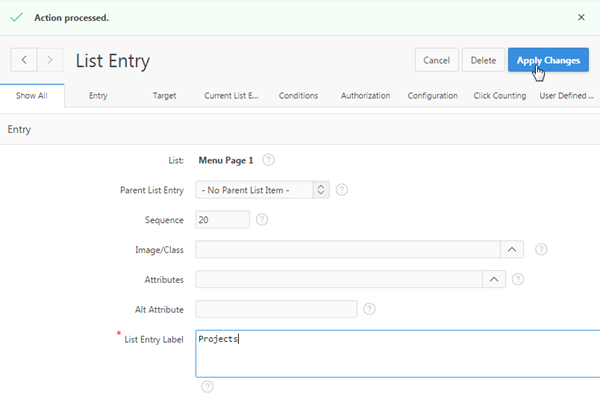Show help for Parent List Entry
This screenshot has width=600, height=400.
point(342,190)
